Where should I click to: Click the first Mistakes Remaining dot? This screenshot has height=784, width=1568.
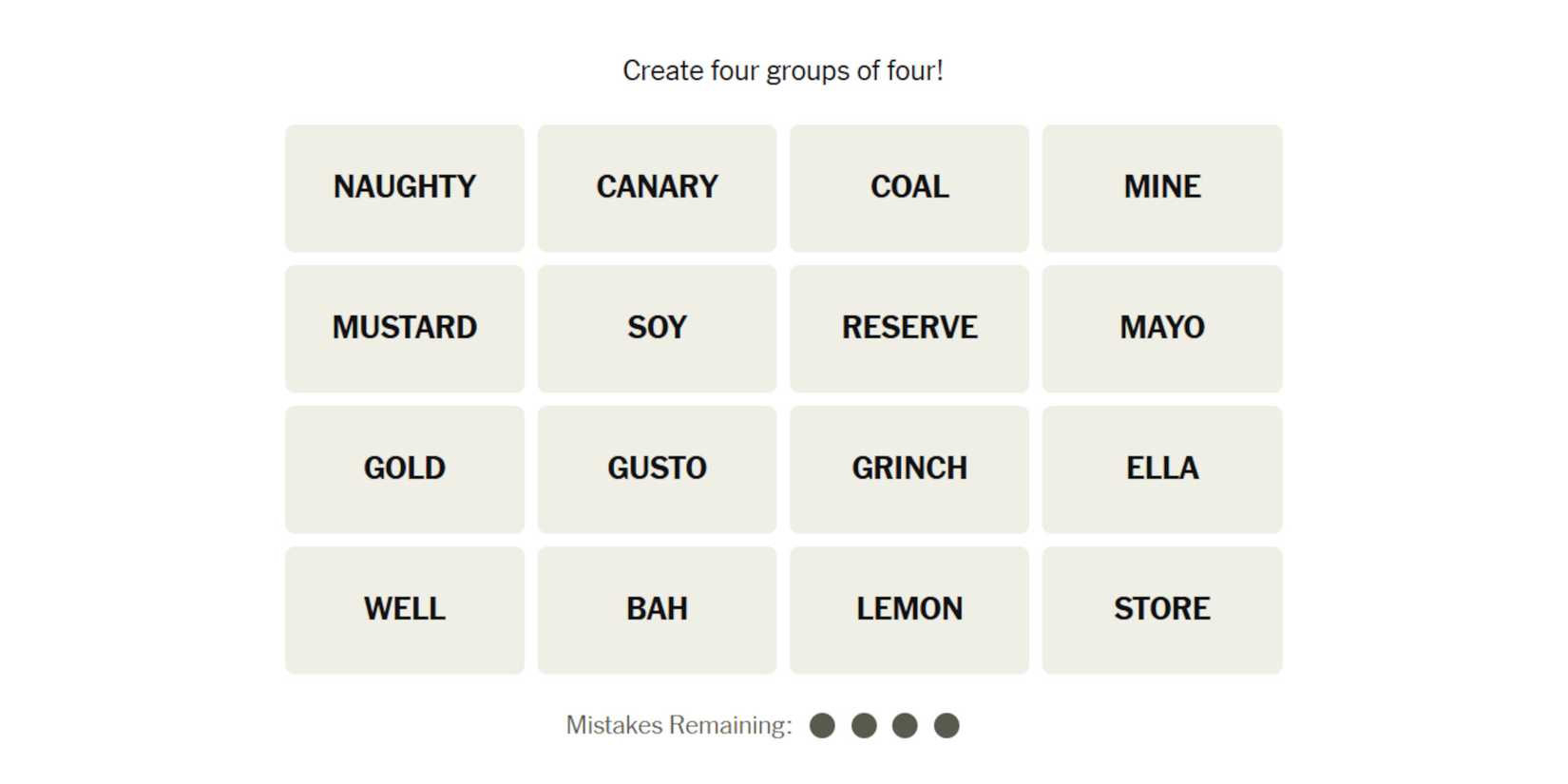click(x=822, y=726)
